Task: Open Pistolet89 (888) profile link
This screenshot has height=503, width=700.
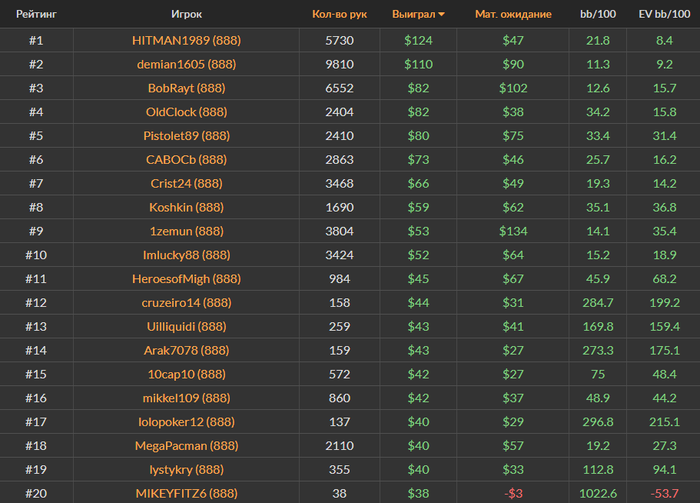Action: (x=186, y=136)
